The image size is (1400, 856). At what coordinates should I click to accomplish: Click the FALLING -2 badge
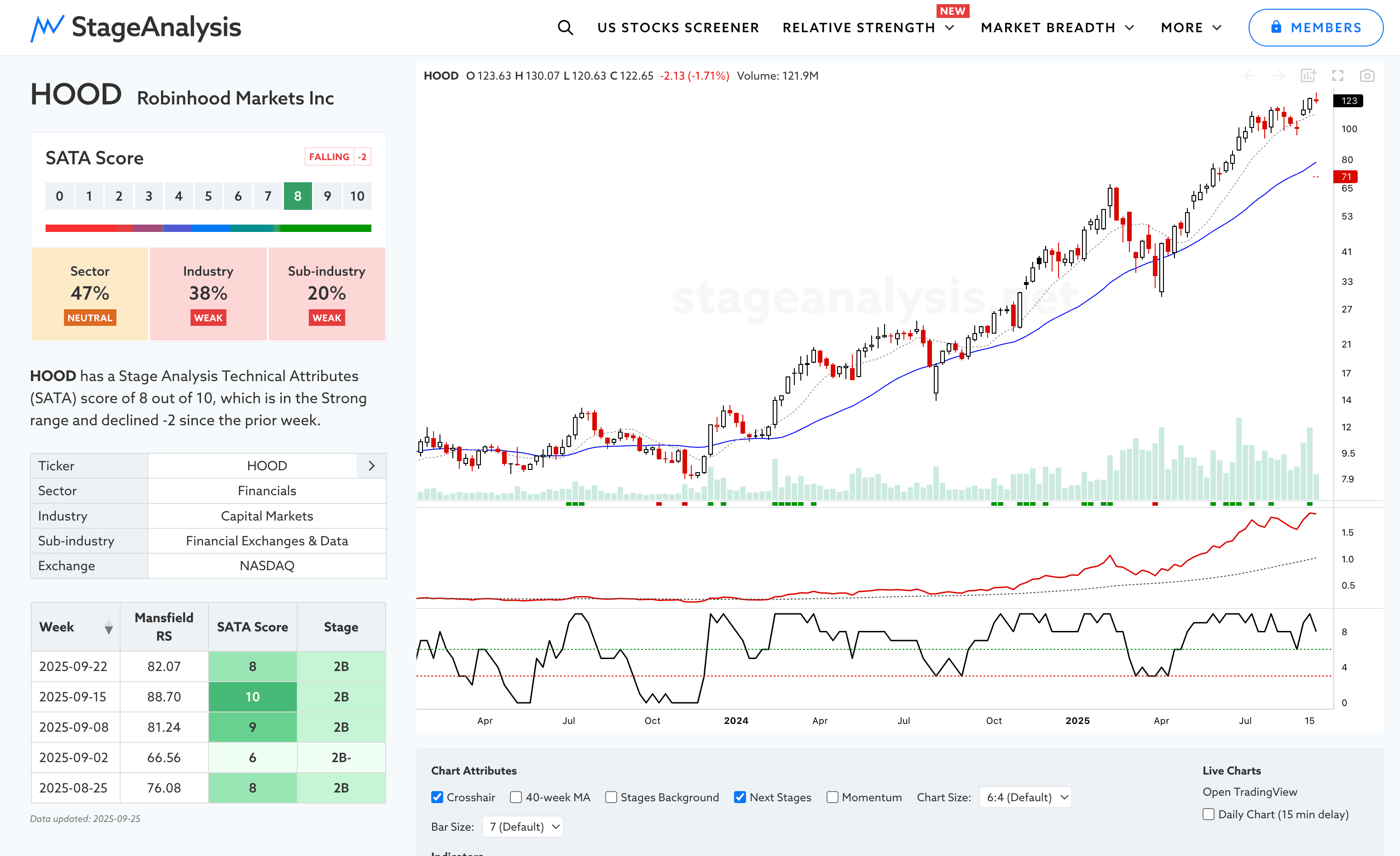click(337, 157)
